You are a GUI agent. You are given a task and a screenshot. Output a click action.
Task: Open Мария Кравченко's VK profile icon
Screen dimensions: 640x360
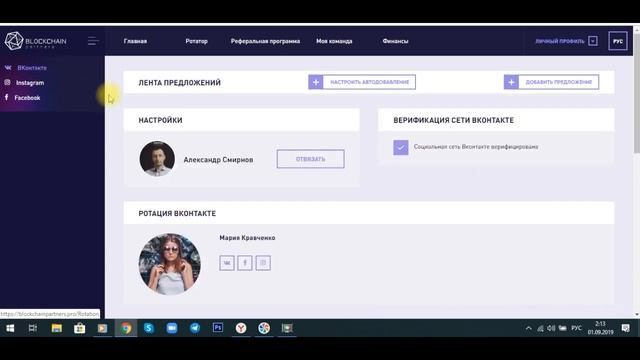pos(227,263)
